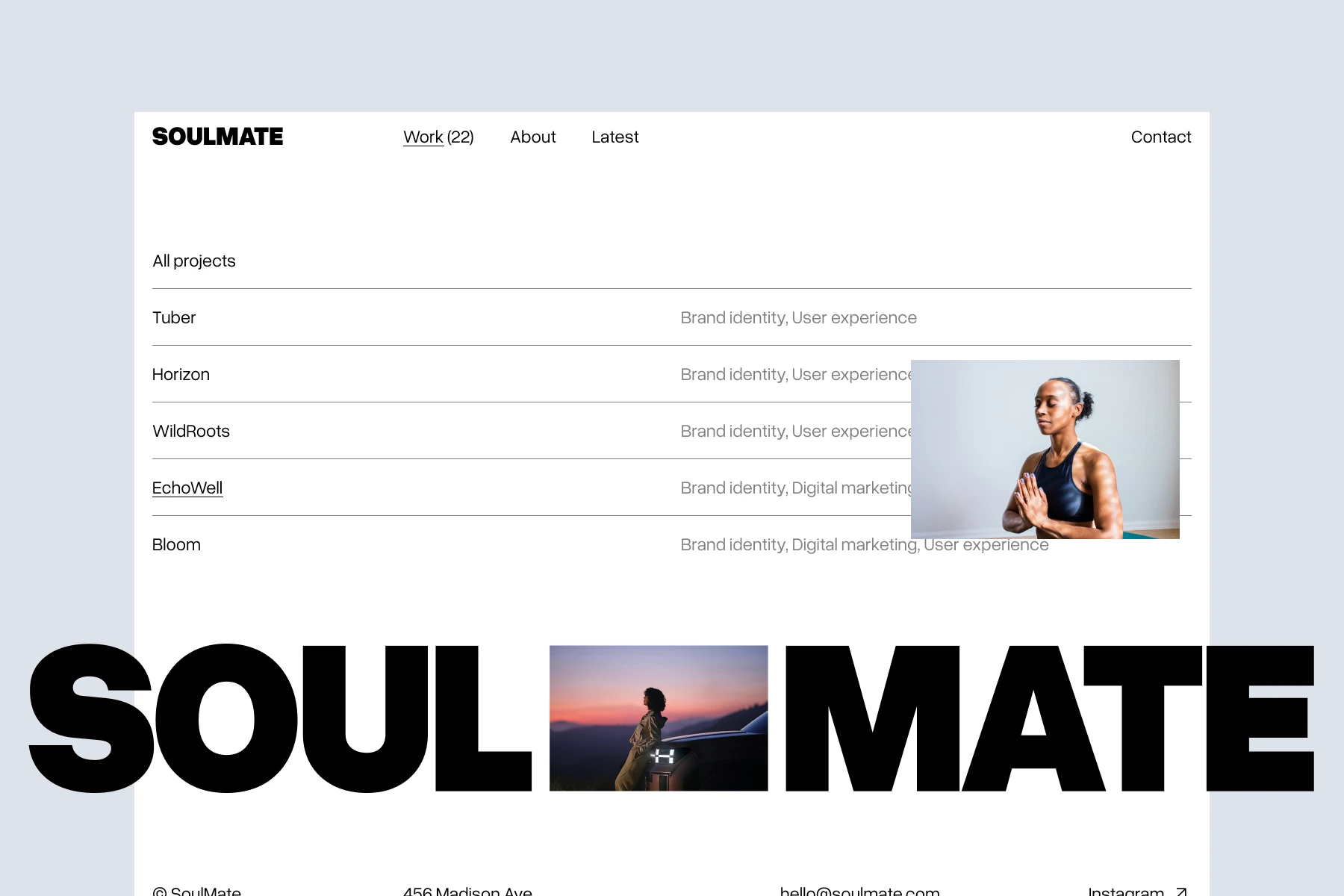
Task: Select the All projects filter
Action: [x=193, y=261]
